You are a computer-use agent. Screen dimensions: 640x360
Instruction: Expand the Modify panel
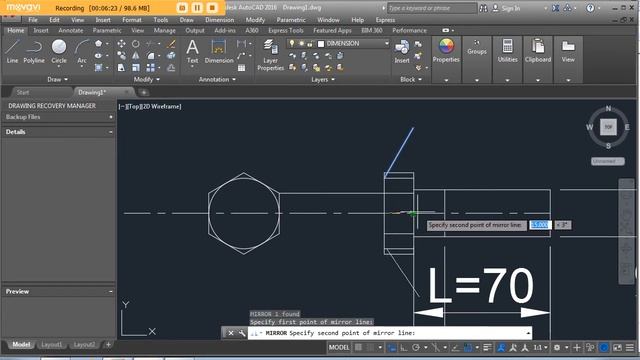pos(147,79)
